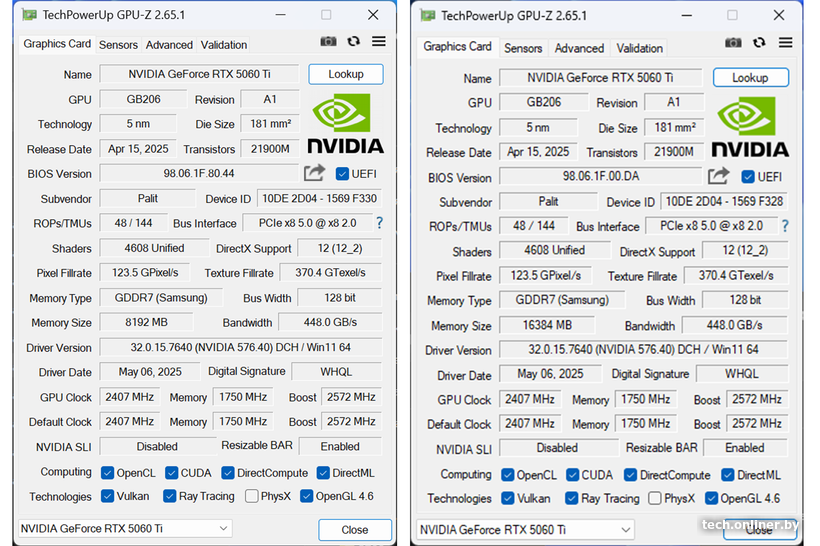820x546 pixels.
Task: Click GPU-Z app icon in right title bar
Action: click(x=428, y=16)
